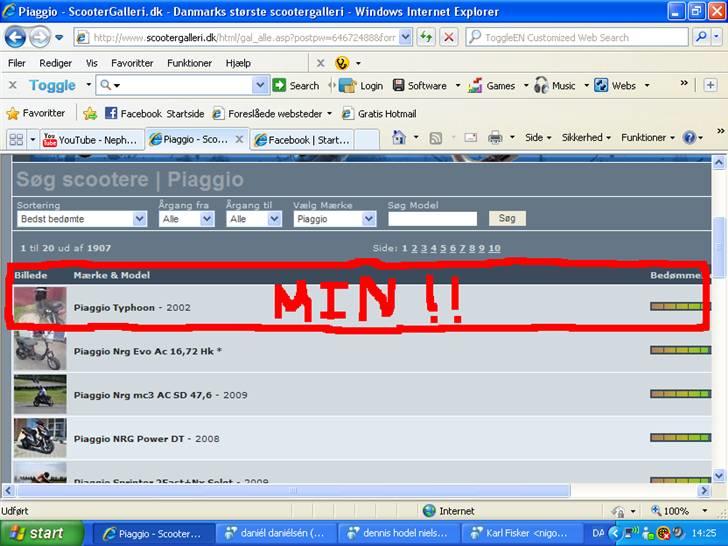Open the Funktioner menu in menu bar
The width and height of the screenshot is (728, 546).
click(x=189, y=62)
